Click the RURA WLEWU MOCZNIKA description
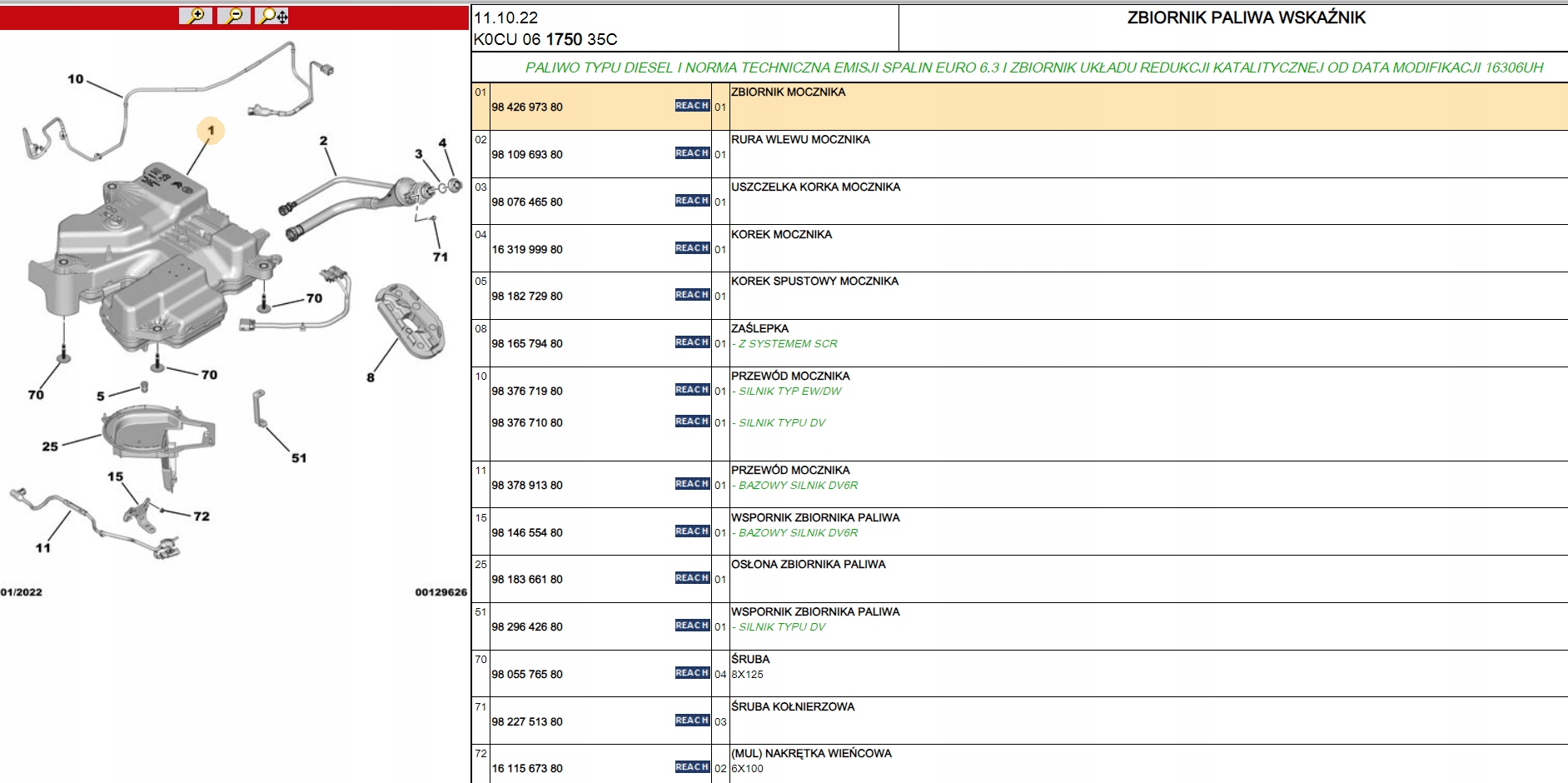Viewport: 1568px width, 783px height. (x=800, y=140)
